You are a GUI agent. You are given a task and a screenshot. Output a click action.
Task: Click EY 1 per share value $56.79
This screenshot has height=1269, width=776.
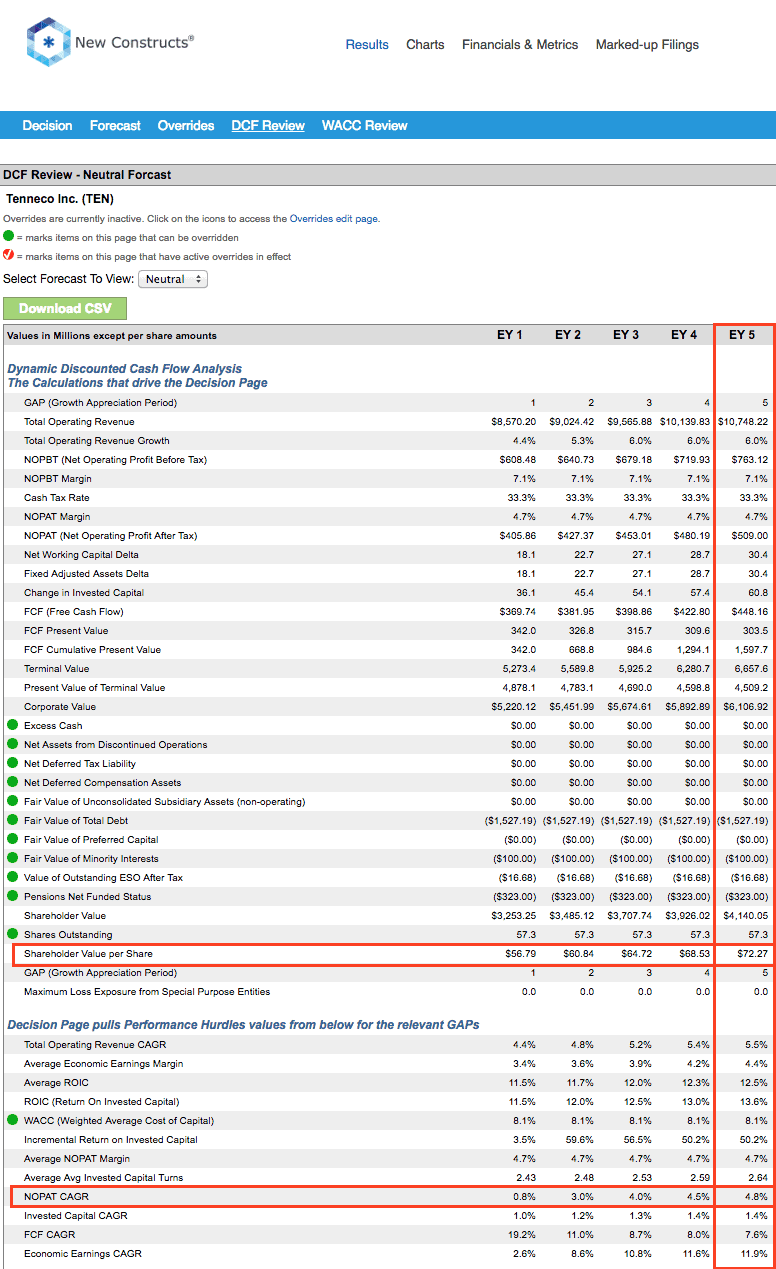click(x=521, y=953)
